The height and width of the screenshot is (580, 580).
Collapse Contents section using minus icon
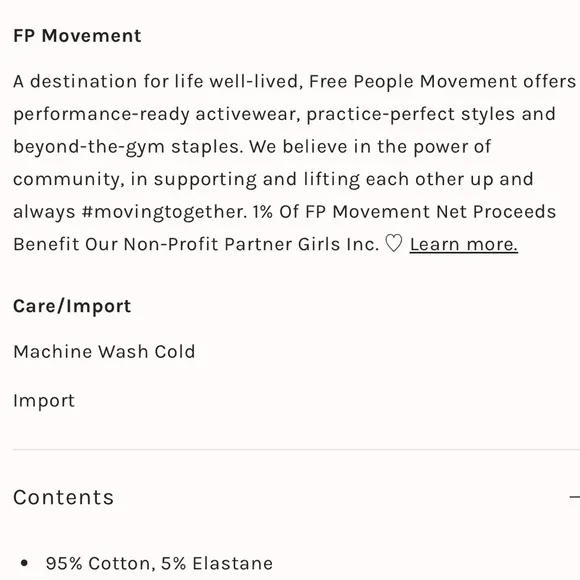tap(574, 497)
